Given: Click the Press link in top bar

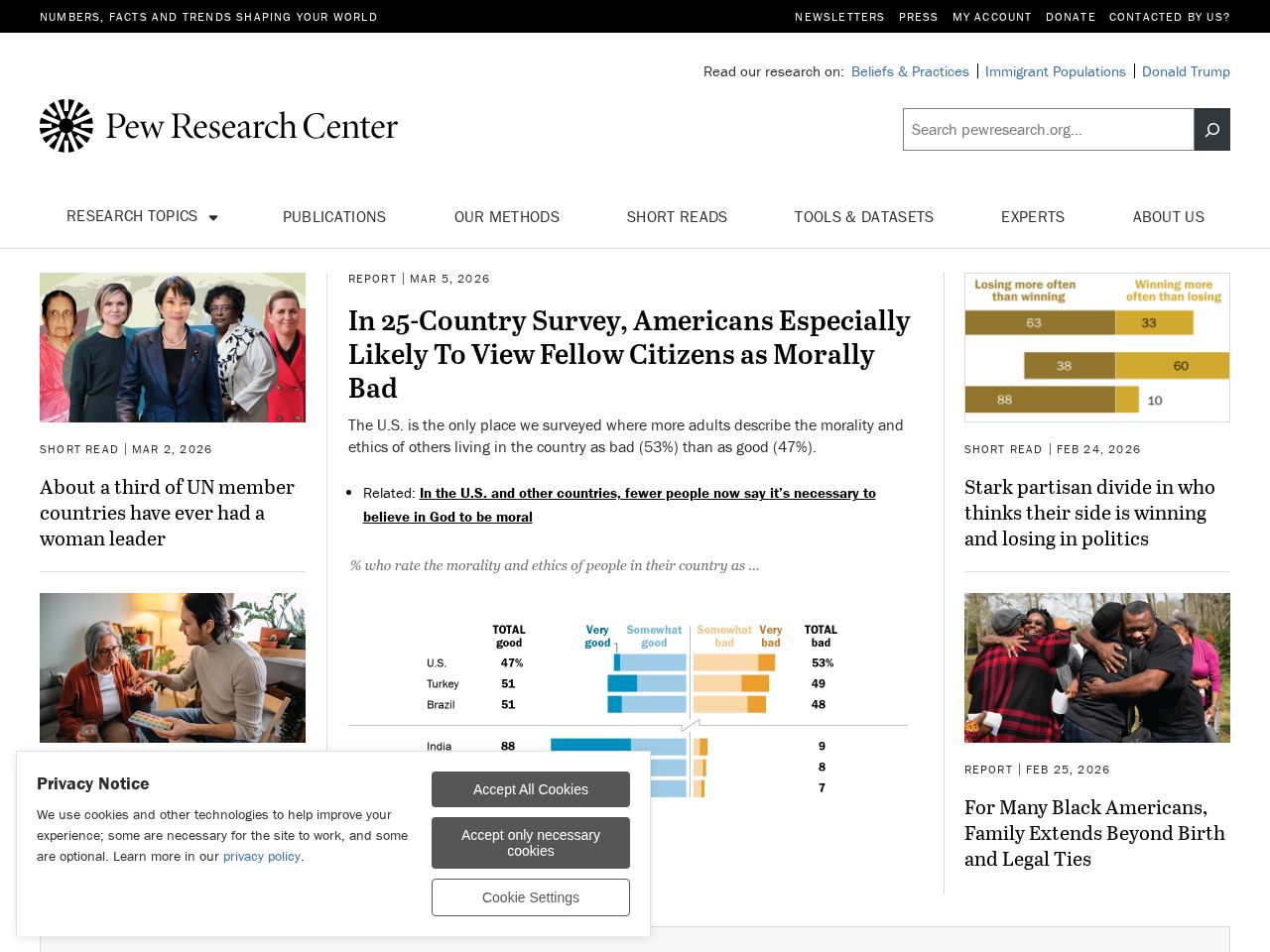Looking at the screenshot, I should tap(919, 17).
